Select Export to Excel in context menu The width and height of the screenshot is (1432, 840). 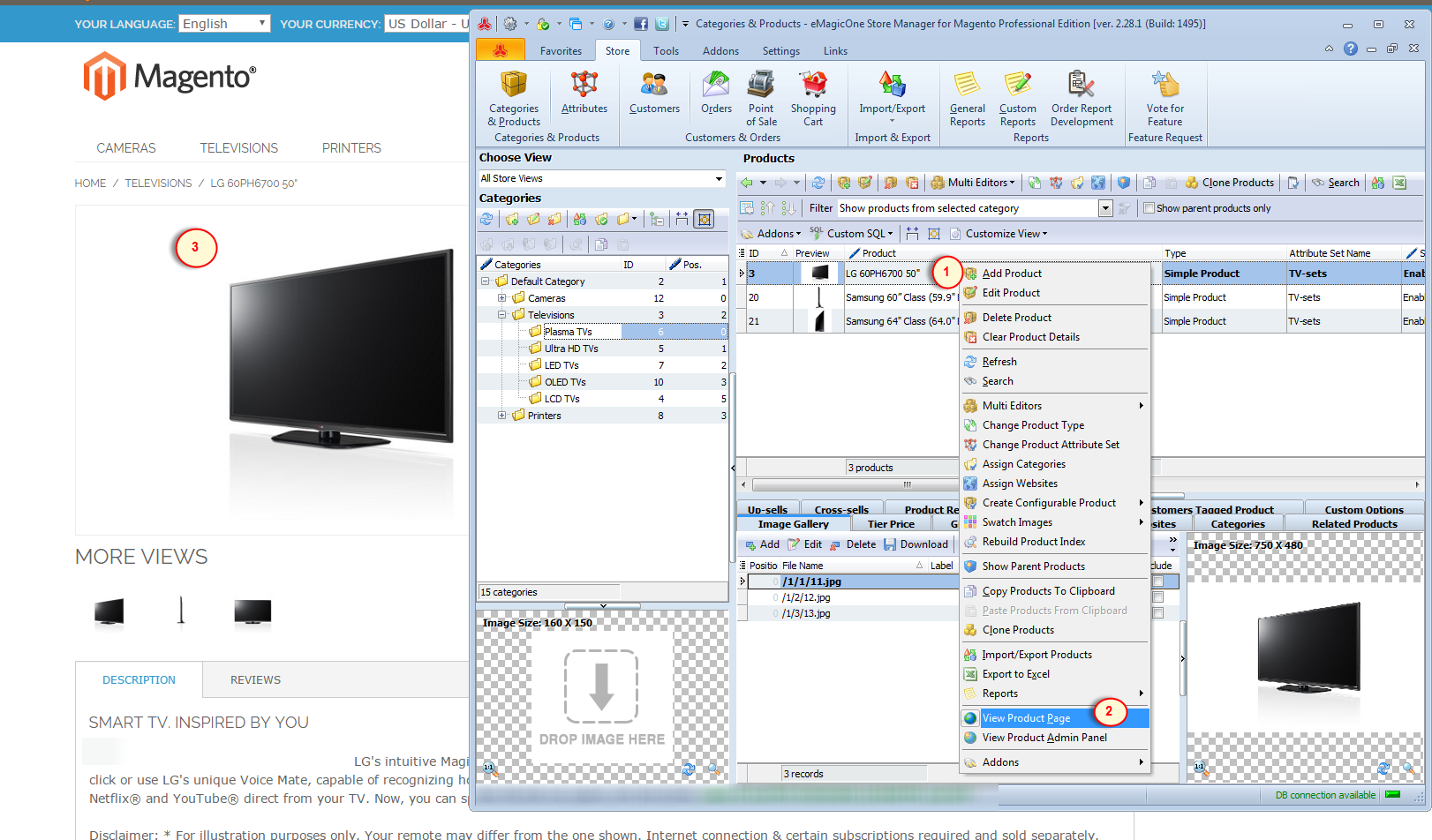pyautogui.click(x=1054, y=674)
